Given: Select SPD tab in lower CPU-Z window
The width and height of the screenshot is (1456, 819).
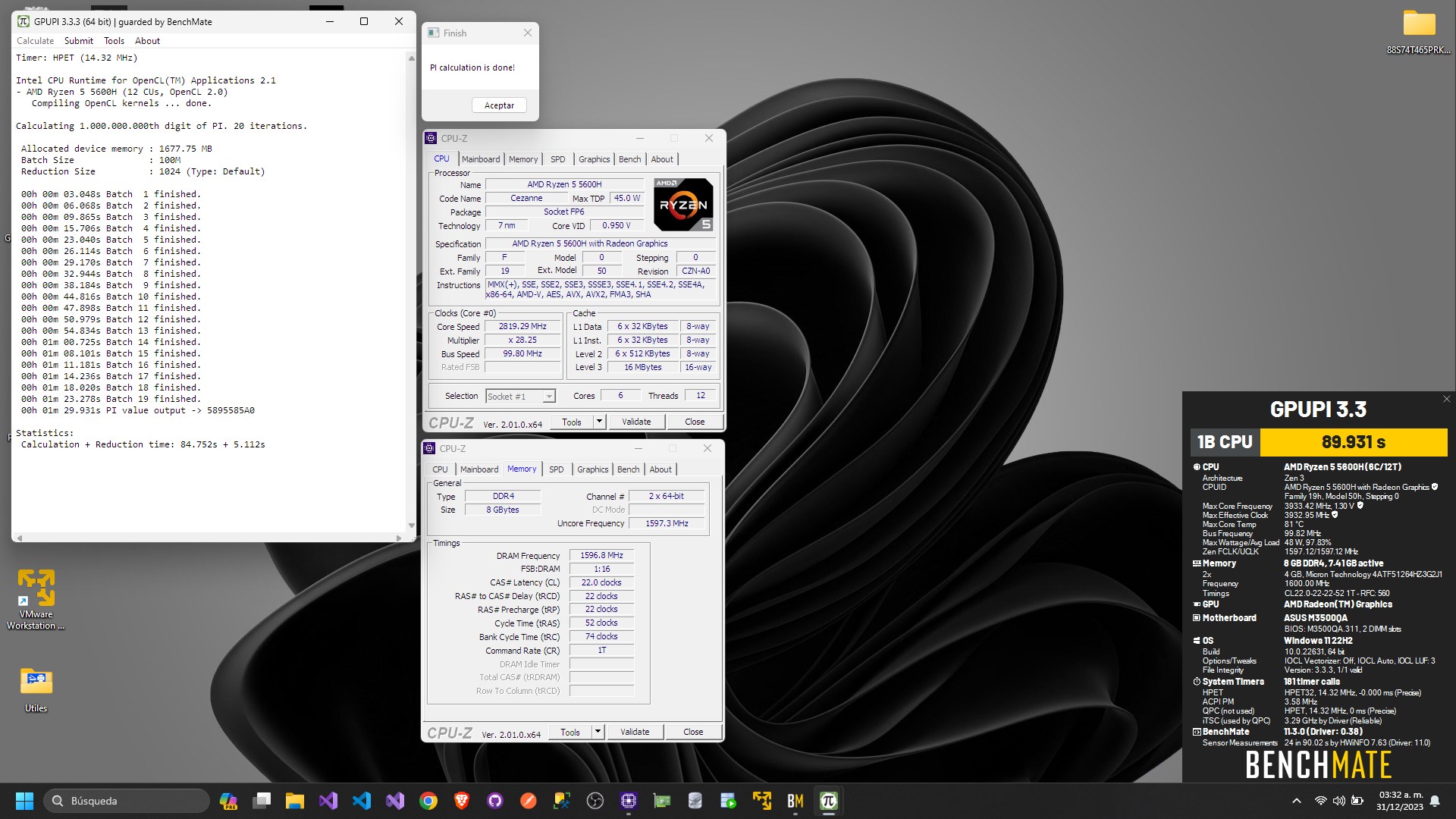Looking at the screenshot, I should click(x=556, y=469).
